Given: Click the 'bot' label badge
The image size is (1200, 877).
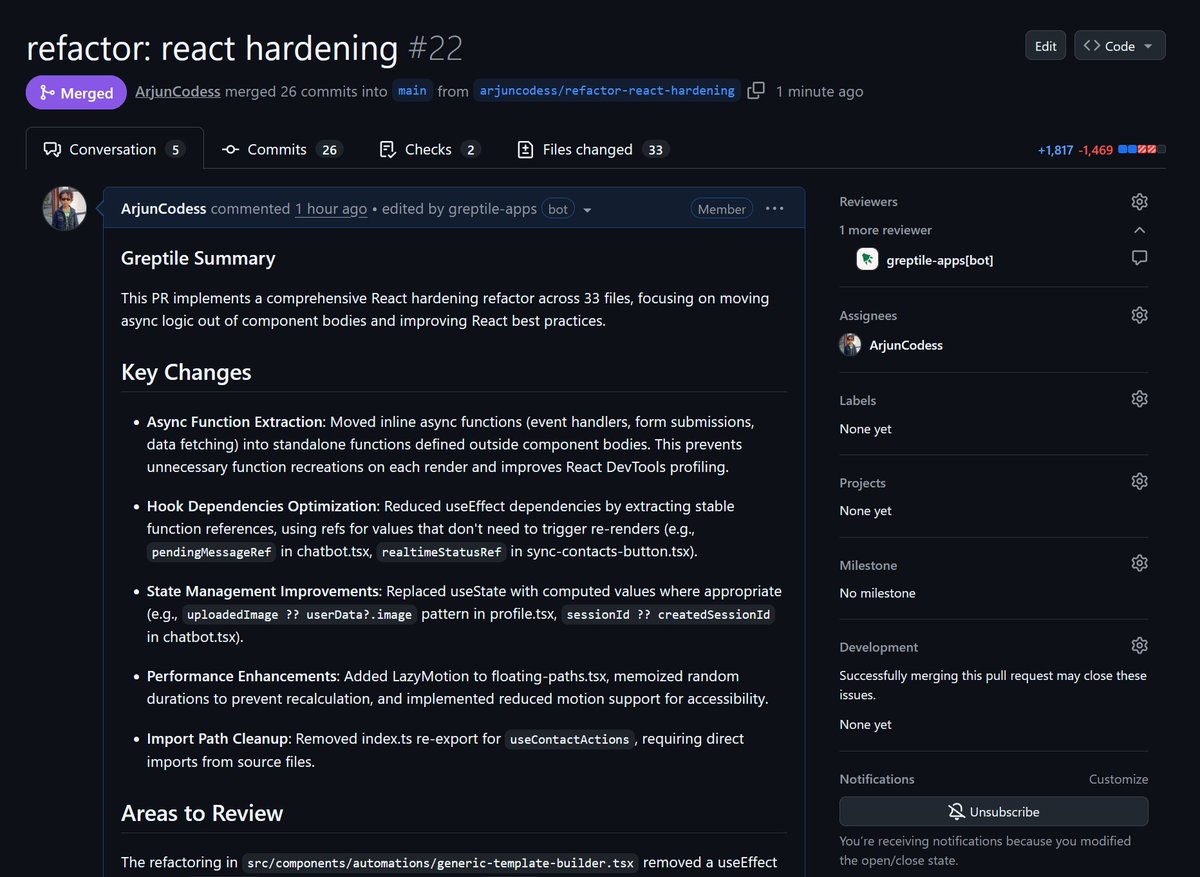Looking at the screenshot, I should click(558, 209).
